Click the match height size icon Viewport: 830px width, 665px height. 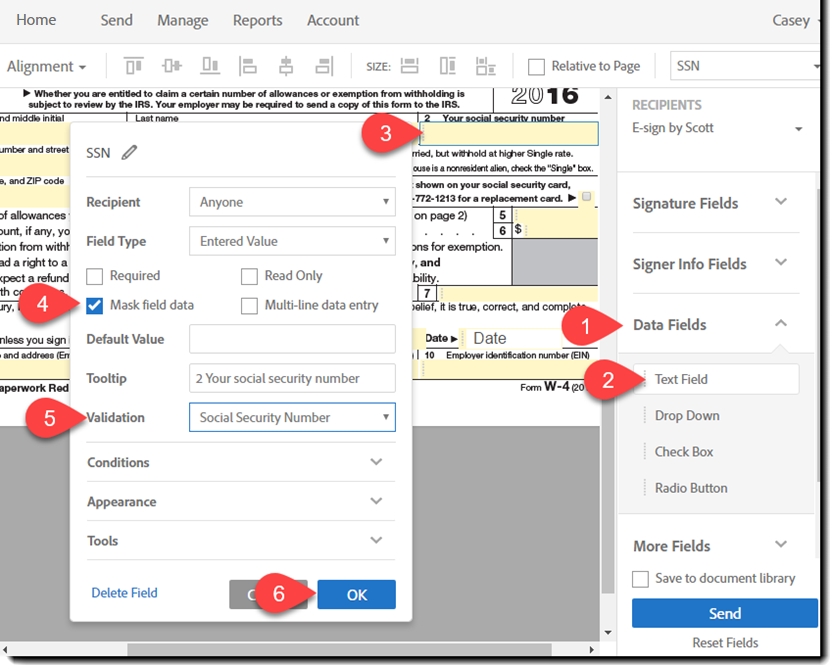point(447,66)
